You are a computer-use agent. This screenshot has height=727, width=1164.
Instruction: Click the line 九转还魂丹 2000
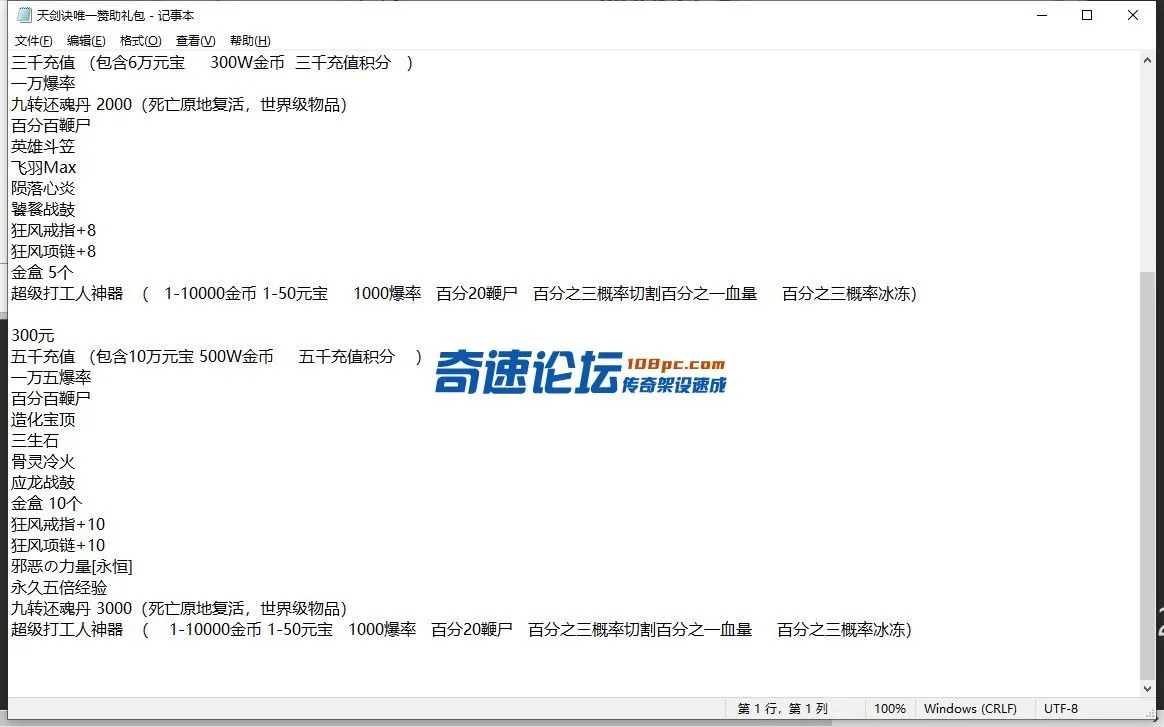tap(179, 105)
